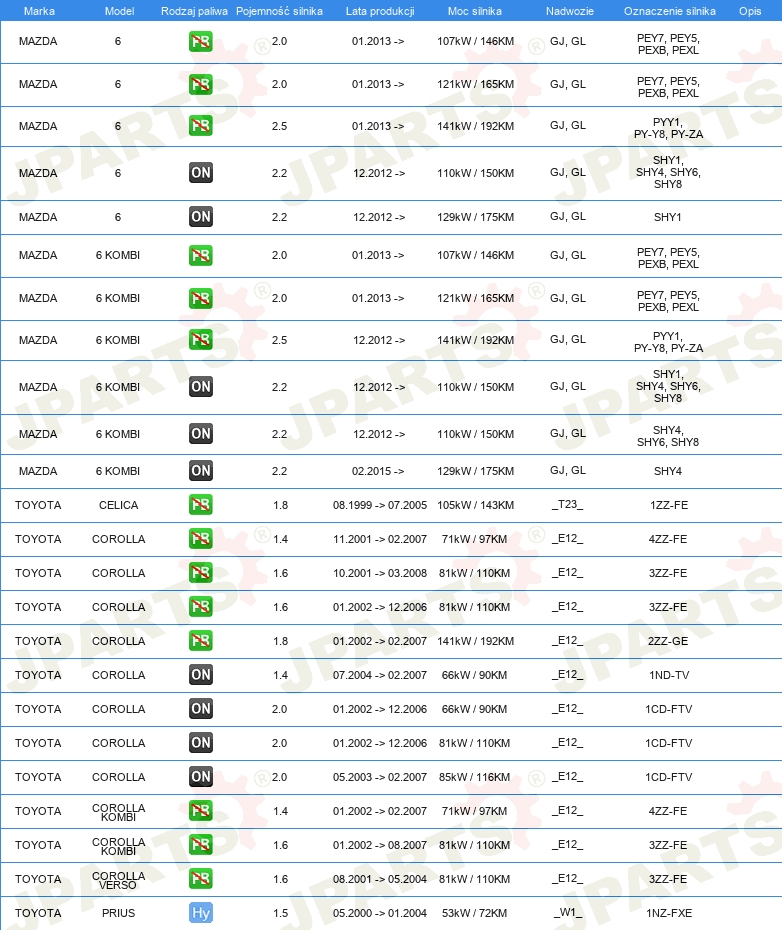Click petrol icon for Corolla 1.4 11.2001 row
Viewport: 782px width, 930px height.
[201, 539]
